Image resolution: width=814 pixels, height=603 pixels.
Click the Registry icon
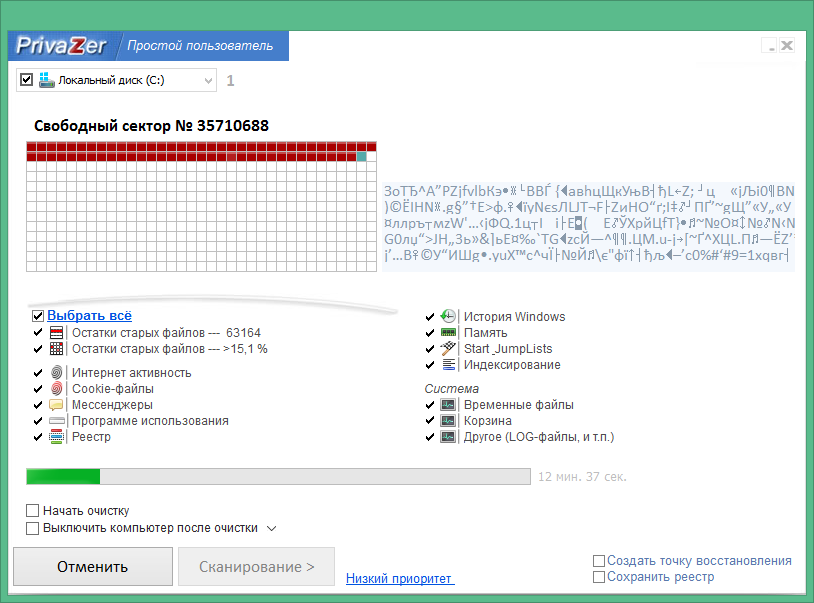coord(57,437)
